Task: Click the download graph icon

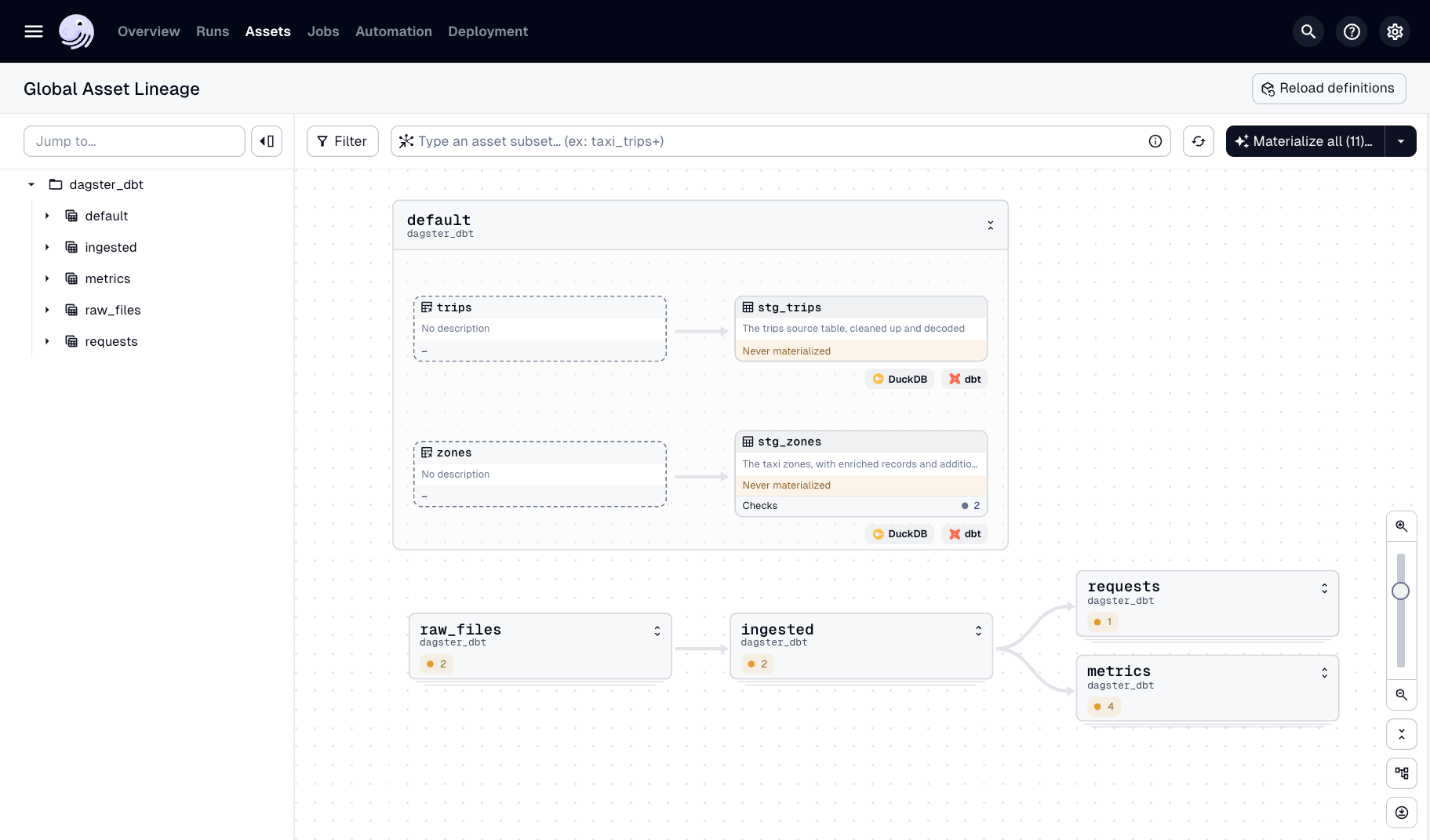Action: [x=1403, y=813]
